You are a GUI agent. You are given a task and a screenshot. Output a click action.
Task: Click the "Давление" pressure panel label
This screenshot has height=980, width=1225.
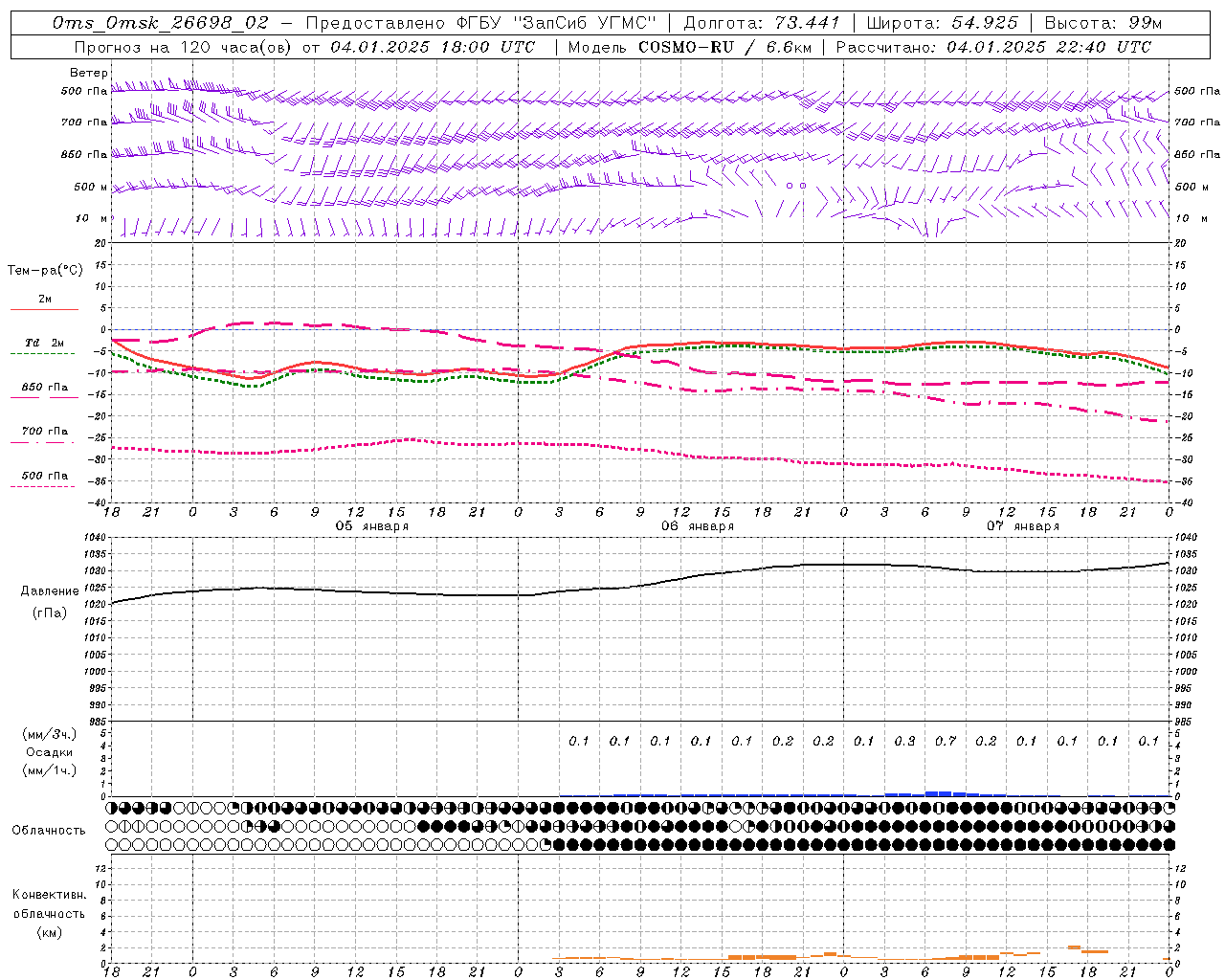[x=50, y=591]
